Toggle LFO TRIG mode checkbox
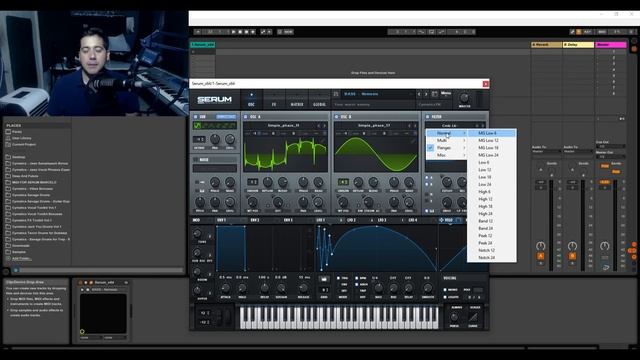This screenshot has height=360, width=640. (x=338, y=278)
